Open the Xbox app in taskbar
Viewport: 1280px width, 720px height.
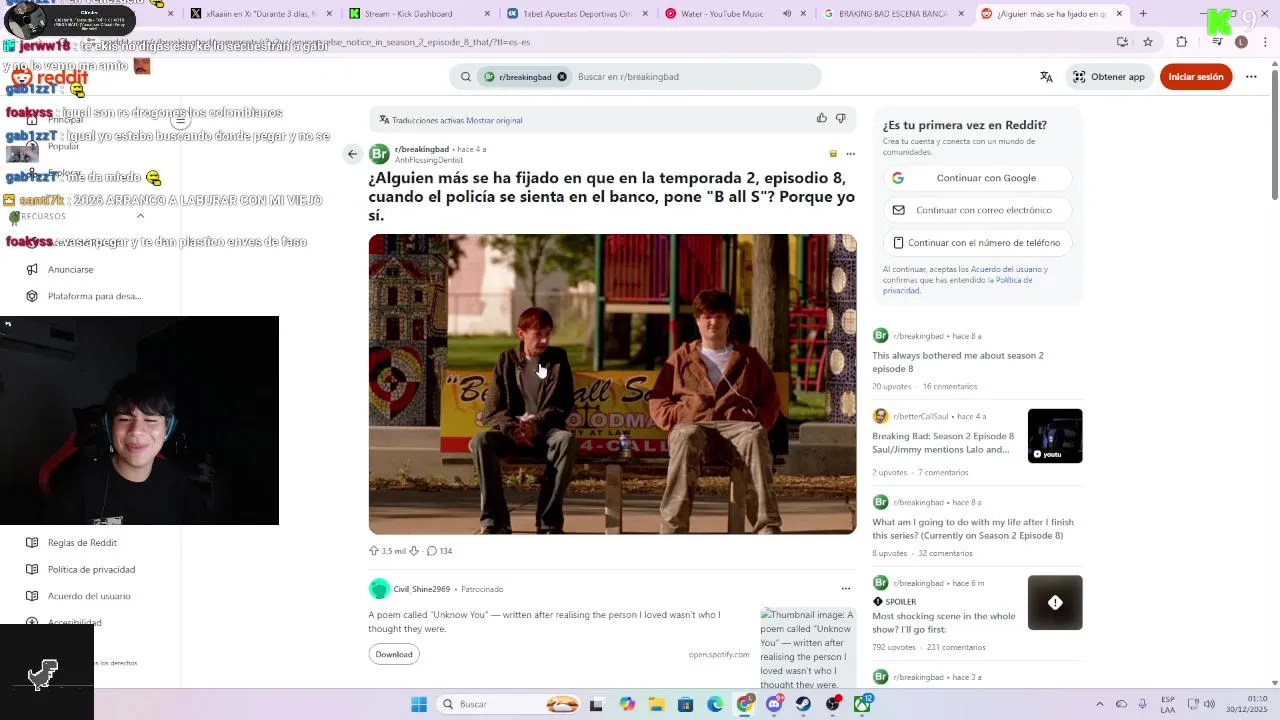coord(862,704)
